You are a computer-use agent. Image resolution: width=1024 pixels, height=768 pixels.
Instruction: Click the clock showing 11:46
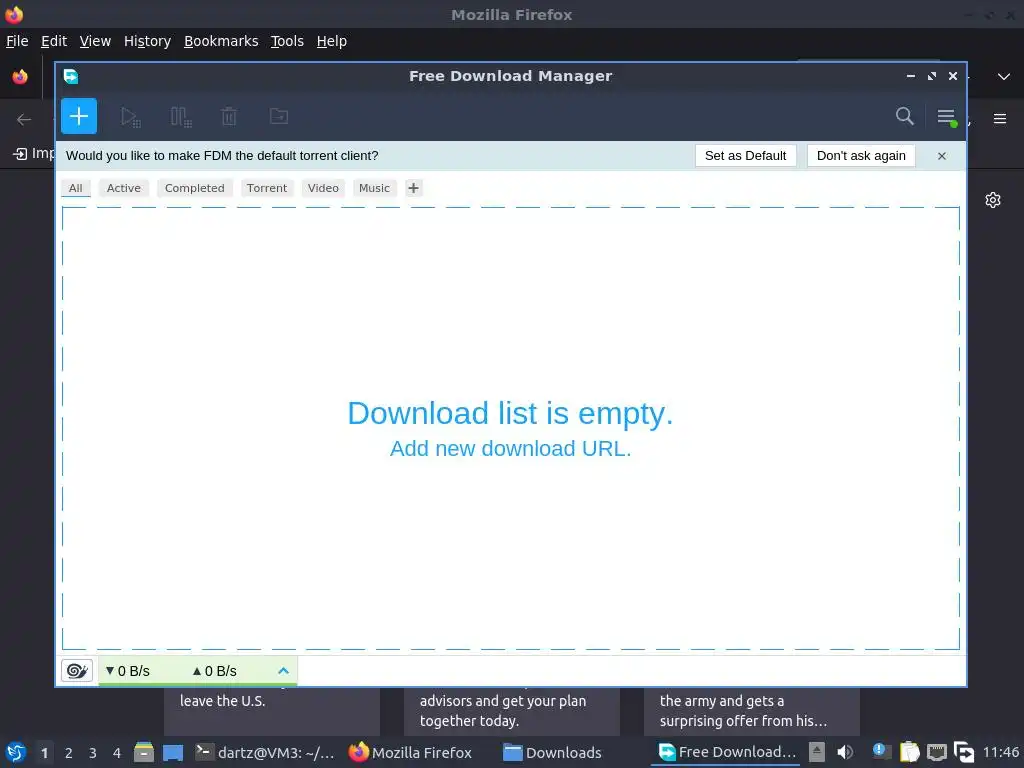click(1001, 752)
